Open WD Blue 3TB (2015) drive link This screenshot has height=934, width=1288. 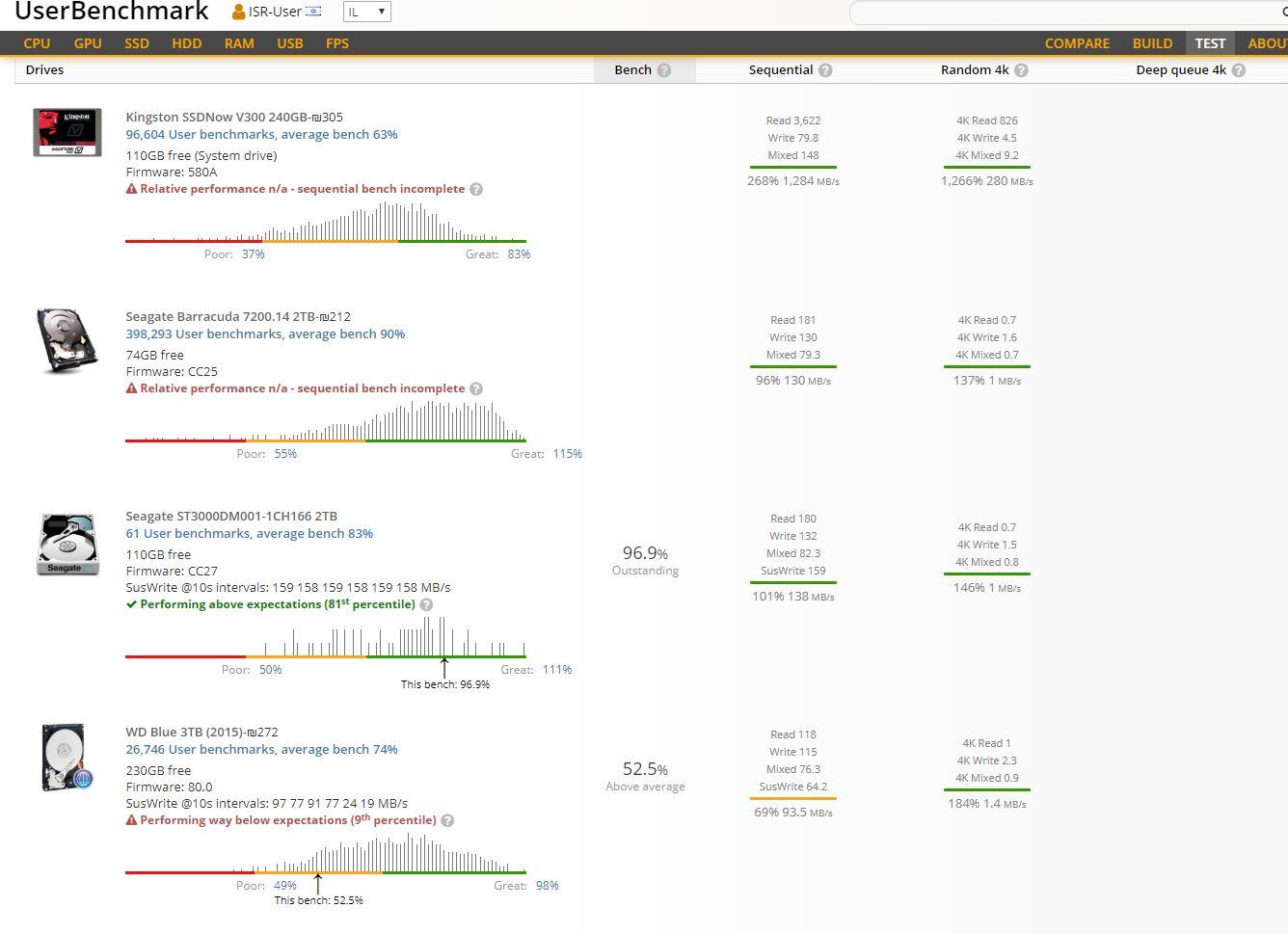pyautogui.click(x=201, y=732)
